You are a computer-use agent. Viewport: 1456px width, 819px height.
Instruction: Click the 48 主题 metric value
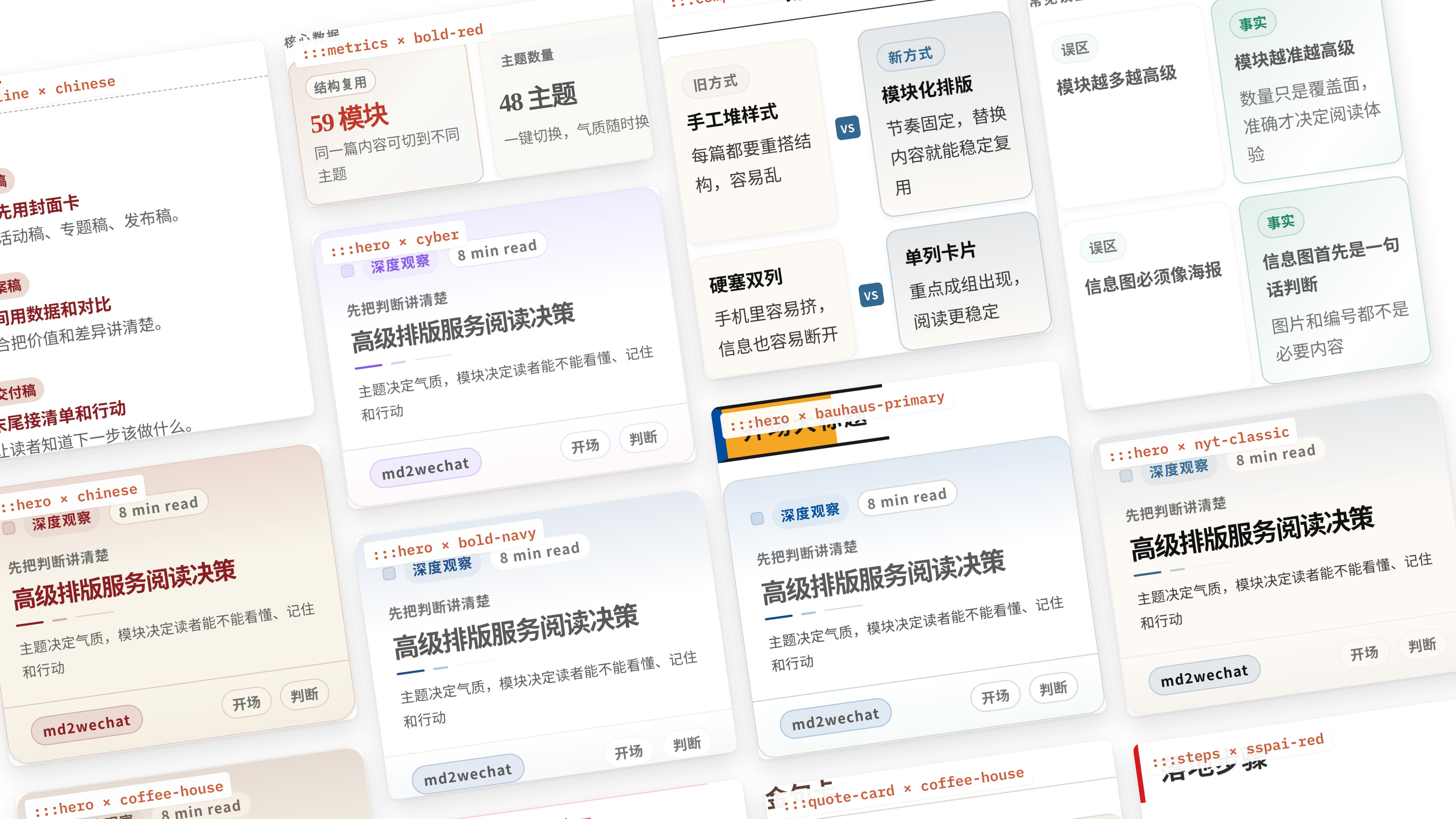click(x=538, y=97)
